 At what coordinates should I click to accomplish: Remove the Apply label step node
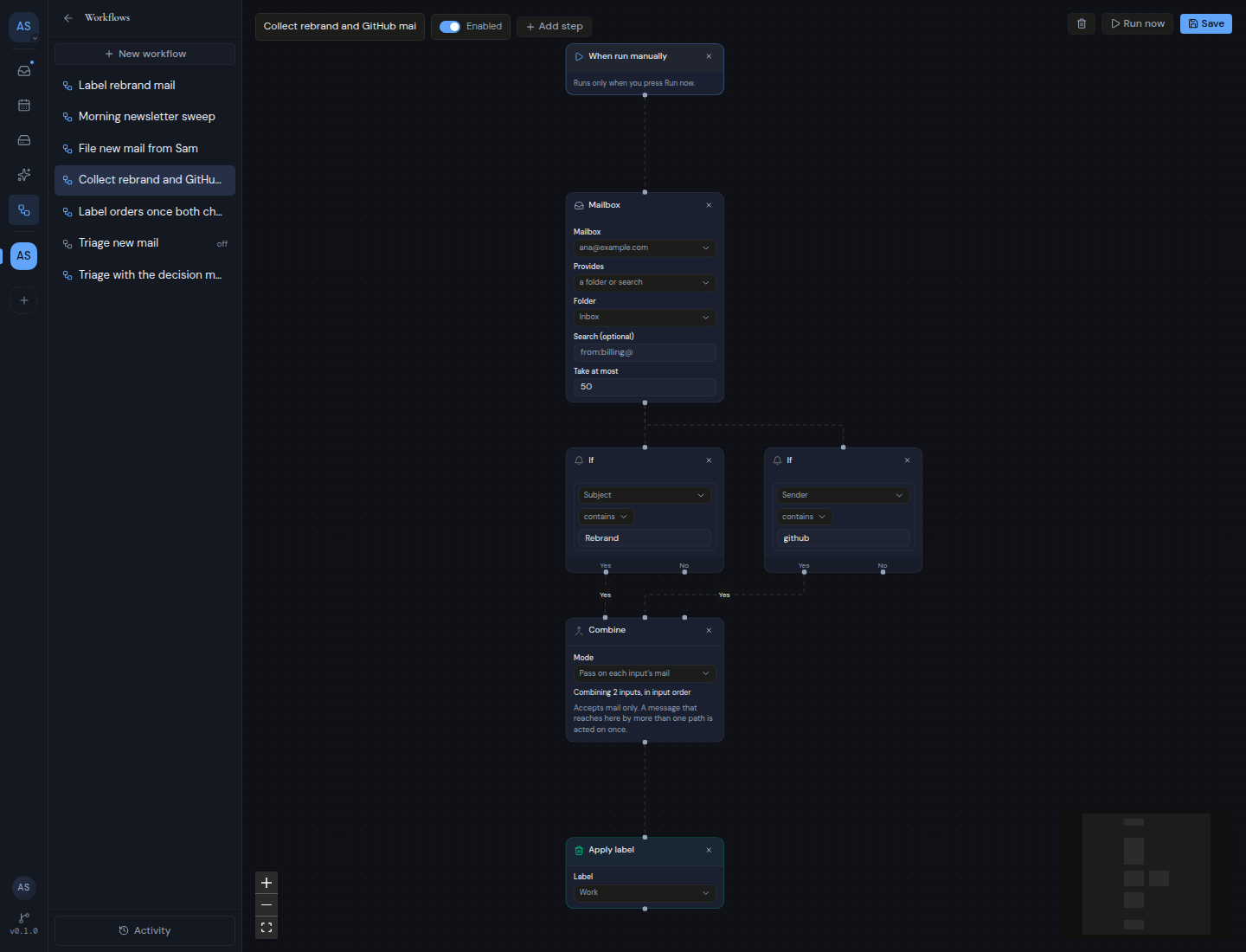coord(709,850)
